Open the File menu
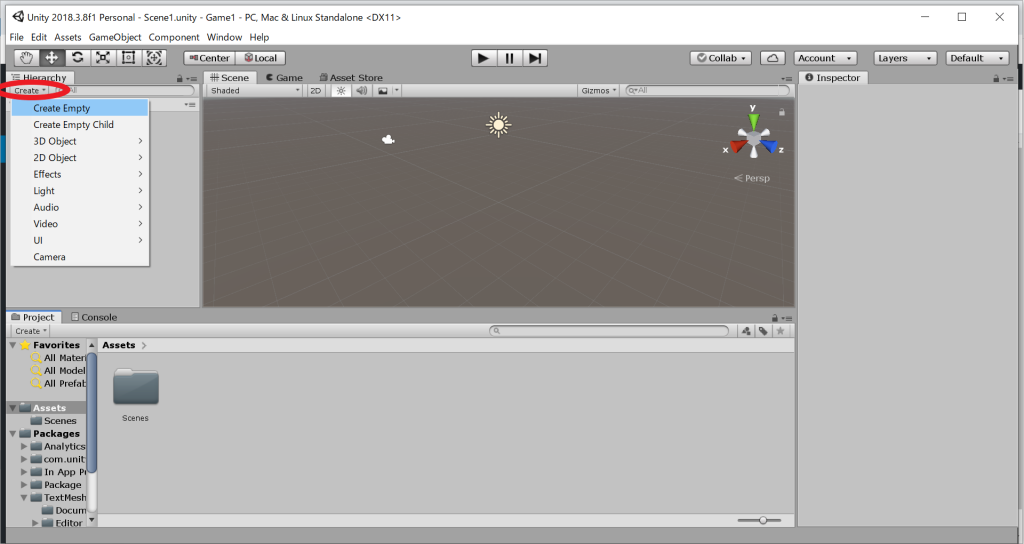Screen dimensions: 1024x544 16,37
